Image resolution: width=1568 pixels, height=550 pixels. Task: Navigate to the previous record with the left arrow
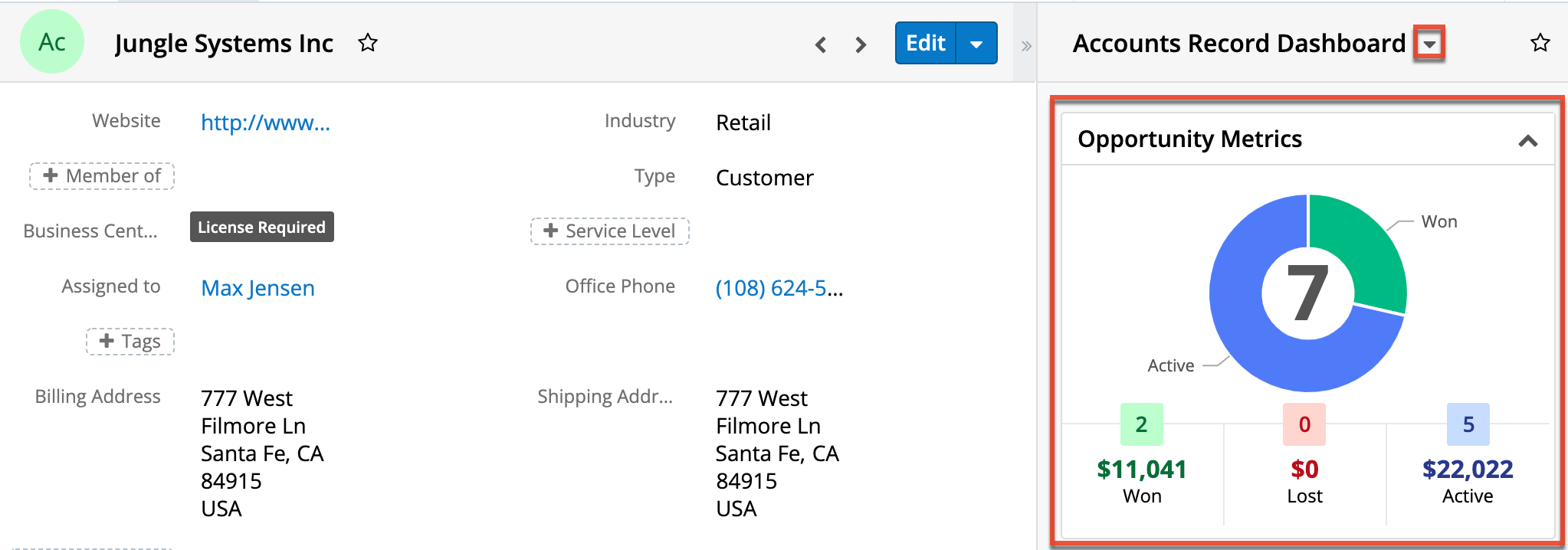click(821, 44)
